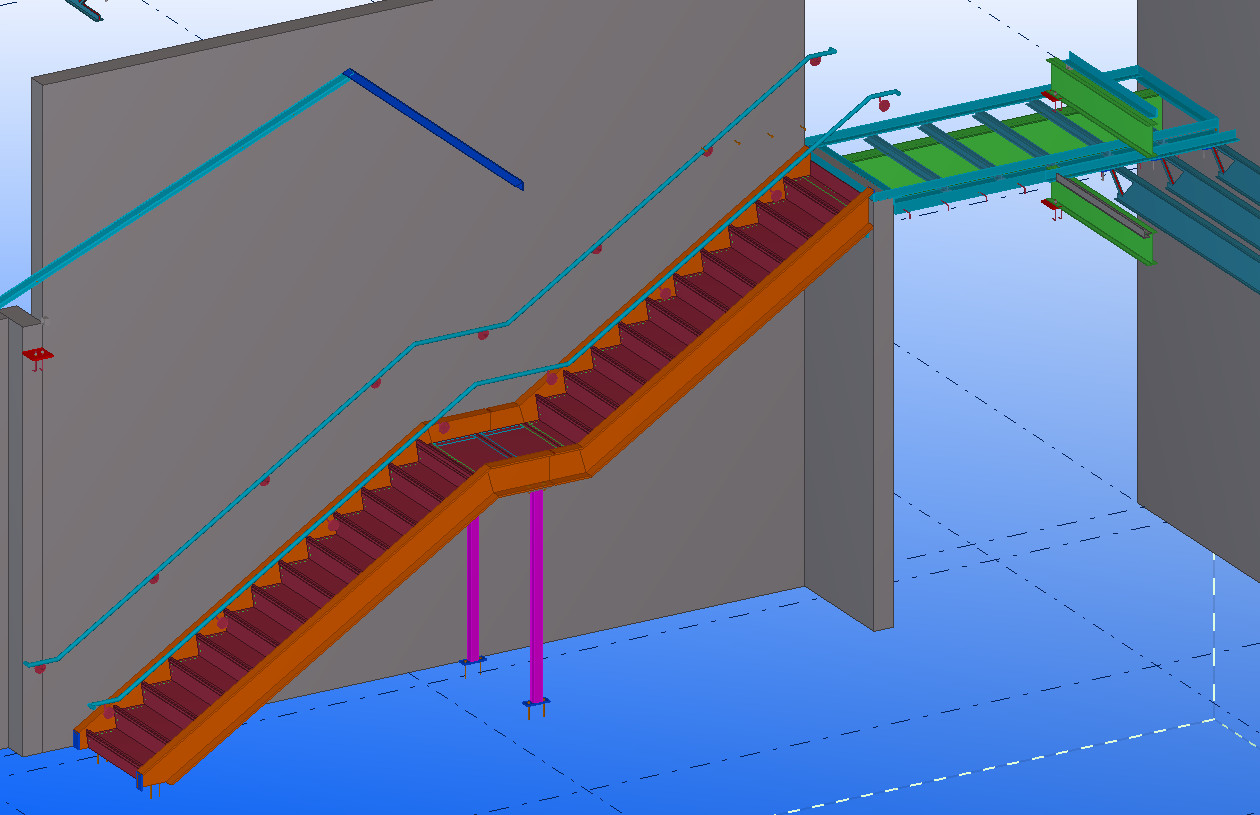
Task: Click the blue end plate at stair bottom
Action: pos(76,739)
